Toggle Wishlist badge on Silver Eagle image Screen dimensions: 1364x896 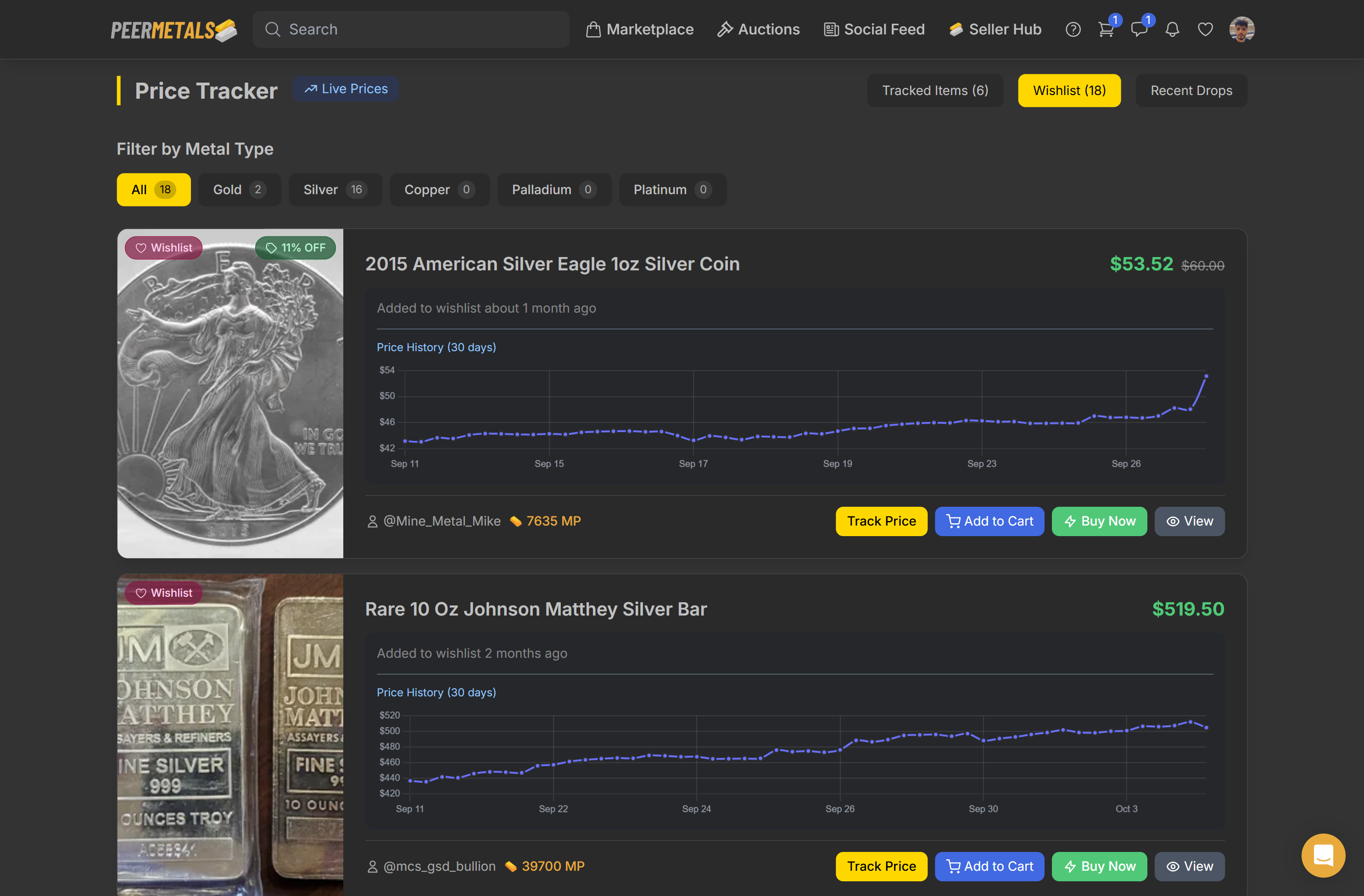164,248
